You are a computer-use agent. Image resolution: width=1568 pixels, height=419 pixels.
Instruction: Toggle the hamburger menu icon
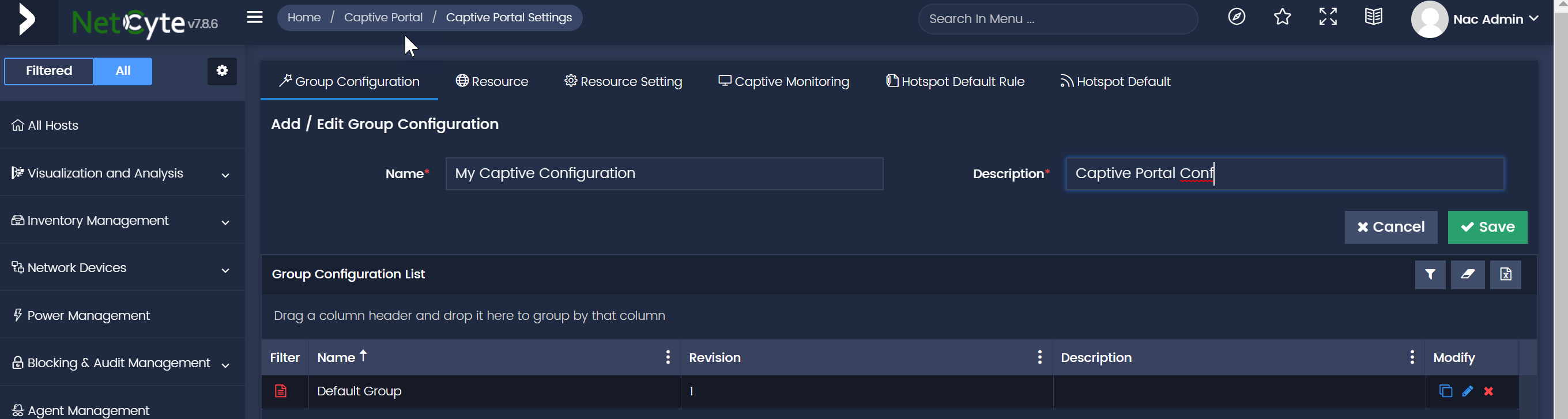[254, 17]
